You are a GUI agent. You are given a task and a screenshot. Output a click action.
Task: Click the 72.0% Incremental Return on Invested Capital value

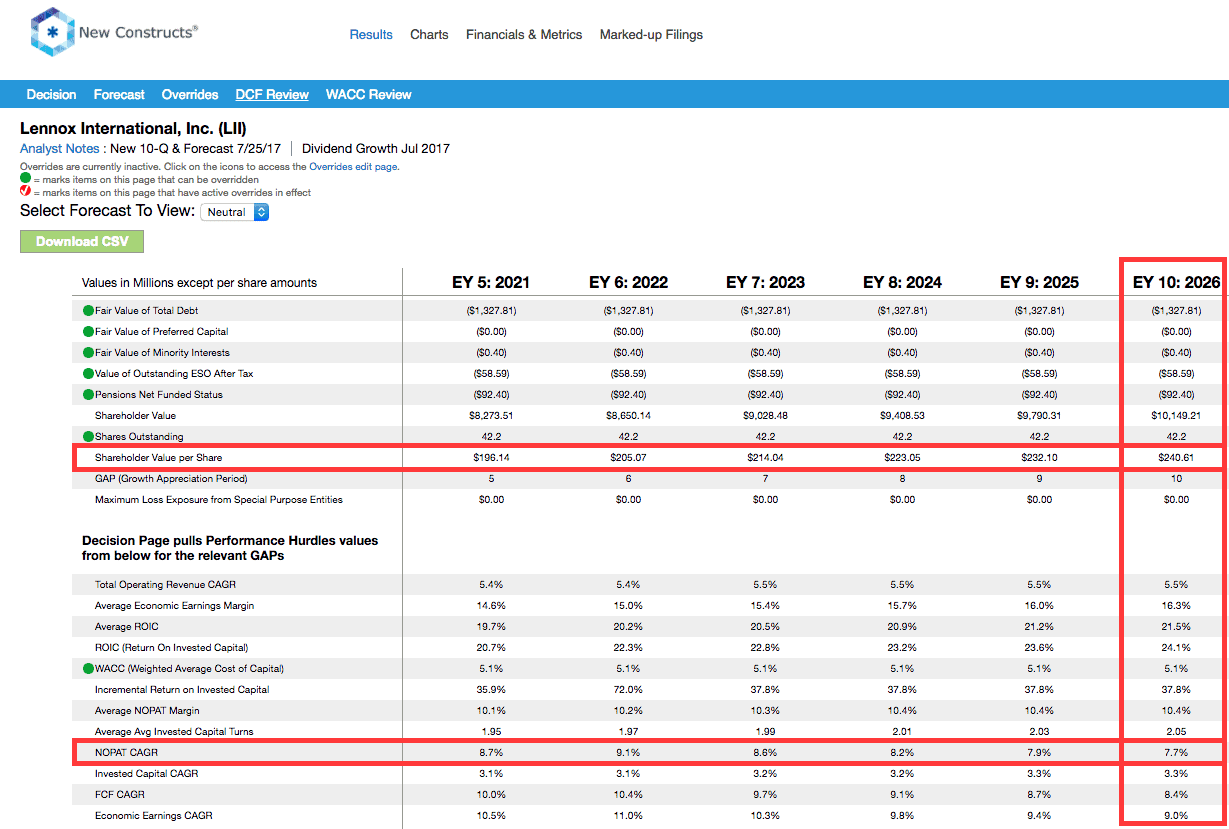628,690
